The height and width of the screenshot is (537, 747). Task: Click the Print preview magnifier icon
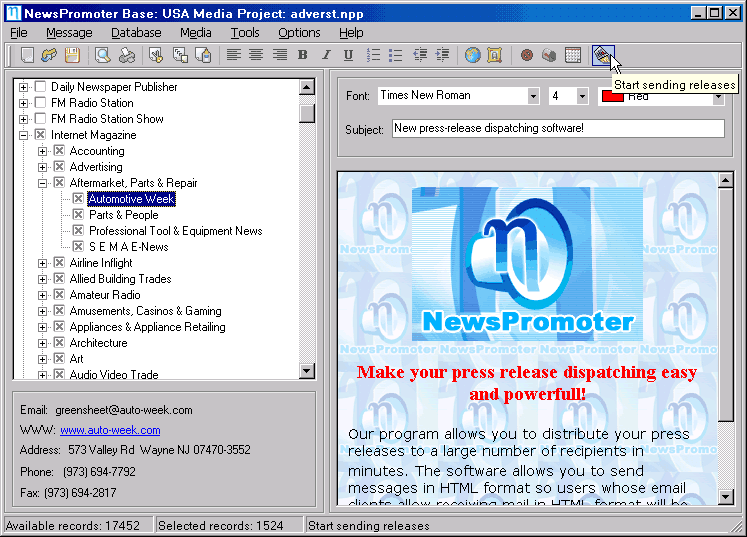click(102, 55)
